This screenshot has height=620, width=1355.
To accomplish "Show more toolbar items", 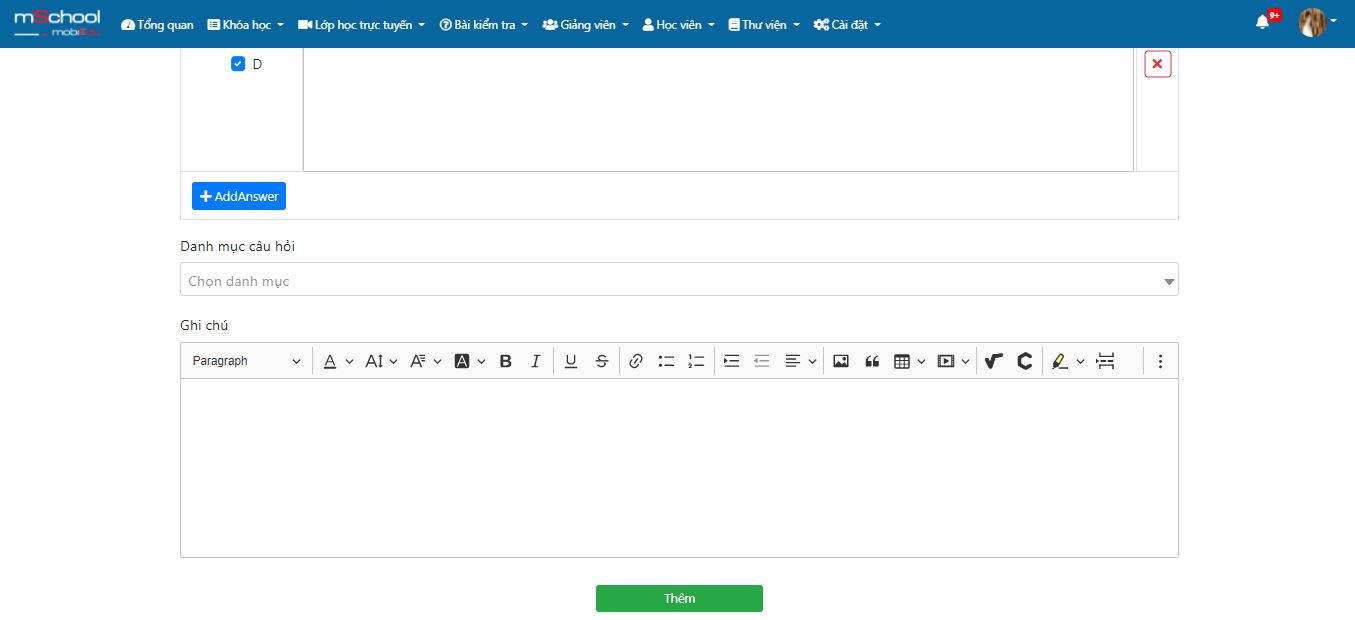I will click(1160, 361).
